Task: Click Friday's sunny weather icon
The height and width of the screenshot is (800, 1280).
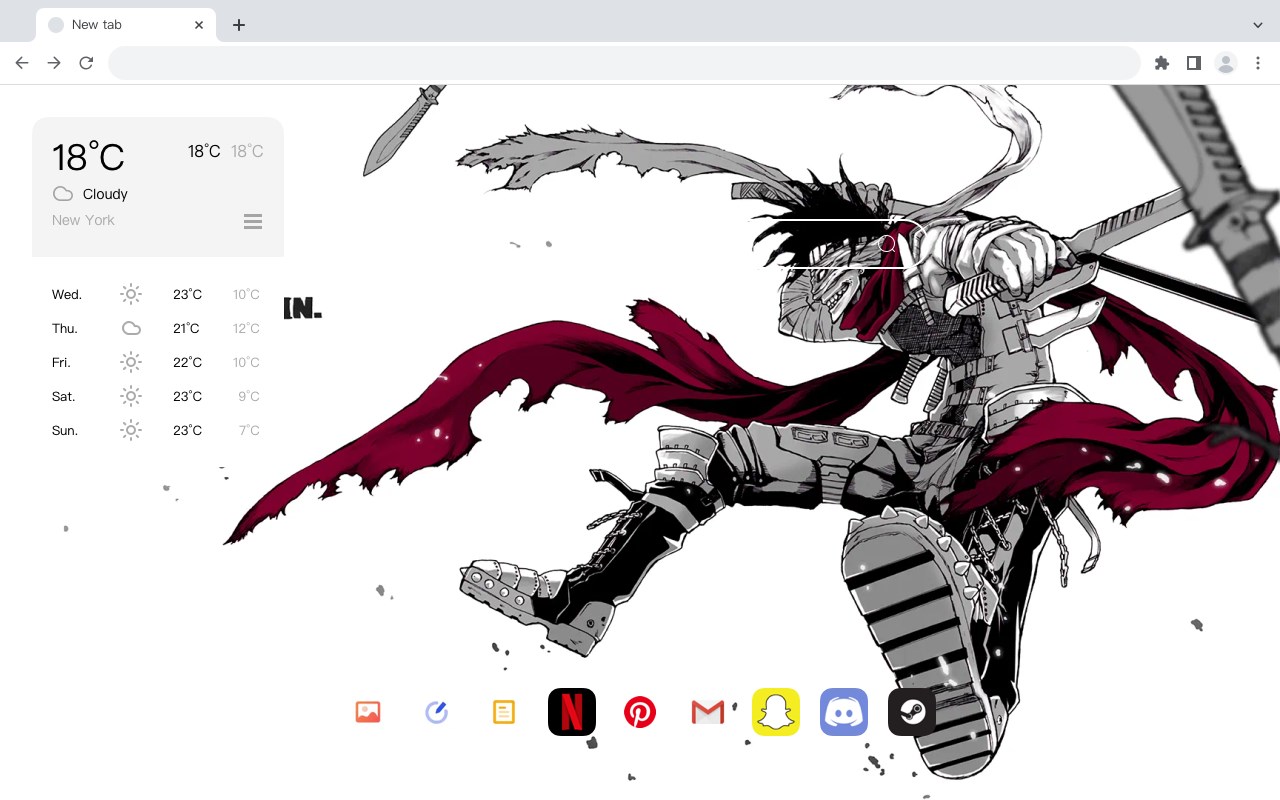Action: (131, 362)
